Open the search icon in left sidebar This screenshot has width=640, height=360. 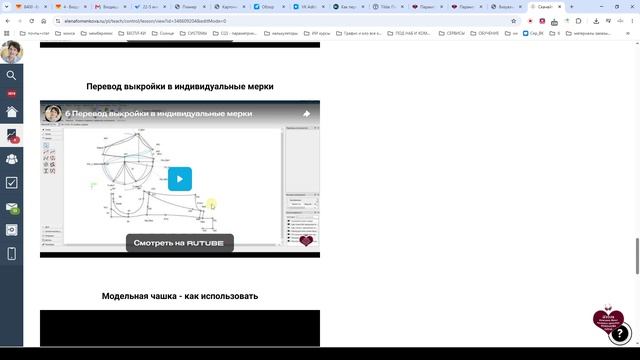[11, 75]
